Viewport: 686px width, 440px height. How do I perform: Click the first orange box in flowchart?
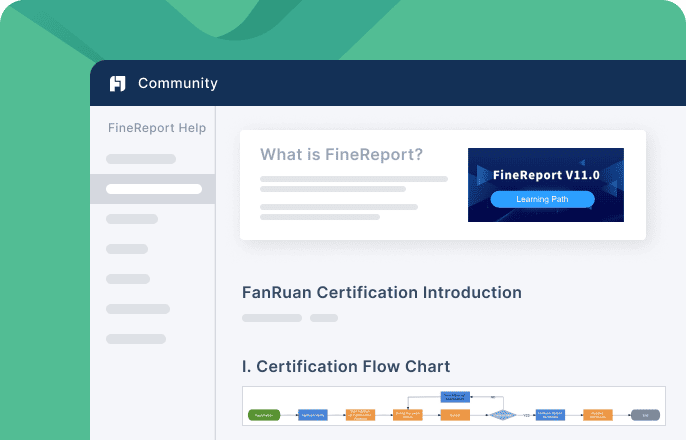[x=360, y=414]
